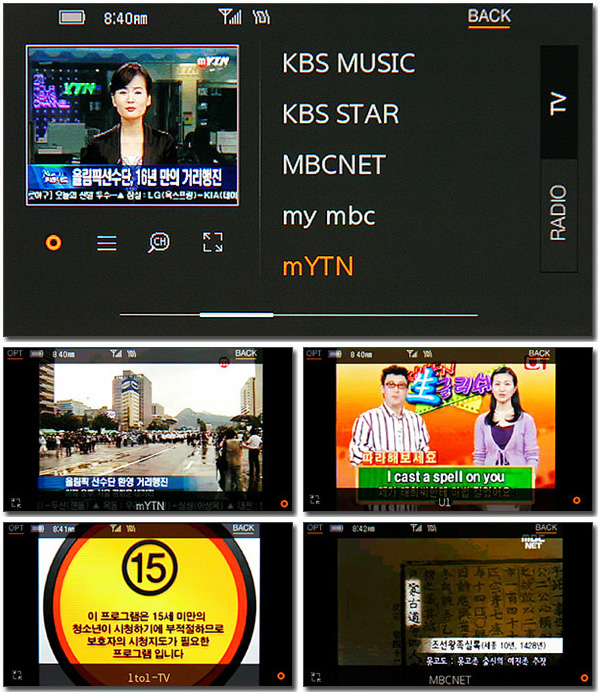Tap record dot on U1 fullscreen view
Screen dimensions: 600x696
click(x=576, y=500)
